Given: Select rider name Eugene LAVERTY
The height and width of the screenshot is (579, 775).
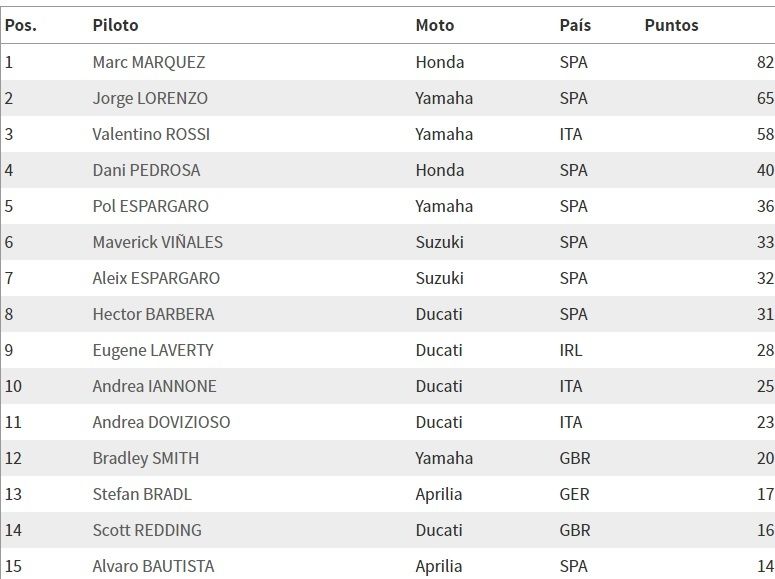Looking at the screenshot, I should pyautogui.click(x=153, y=351).
